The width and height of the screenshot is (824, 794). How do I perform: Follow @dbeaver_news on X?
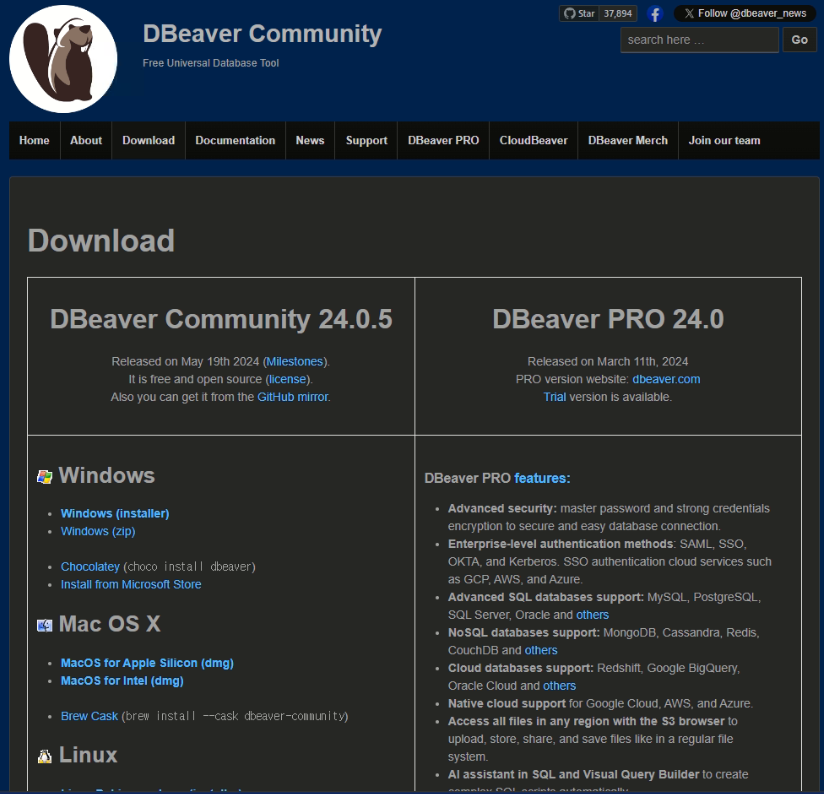click(745, 14)
